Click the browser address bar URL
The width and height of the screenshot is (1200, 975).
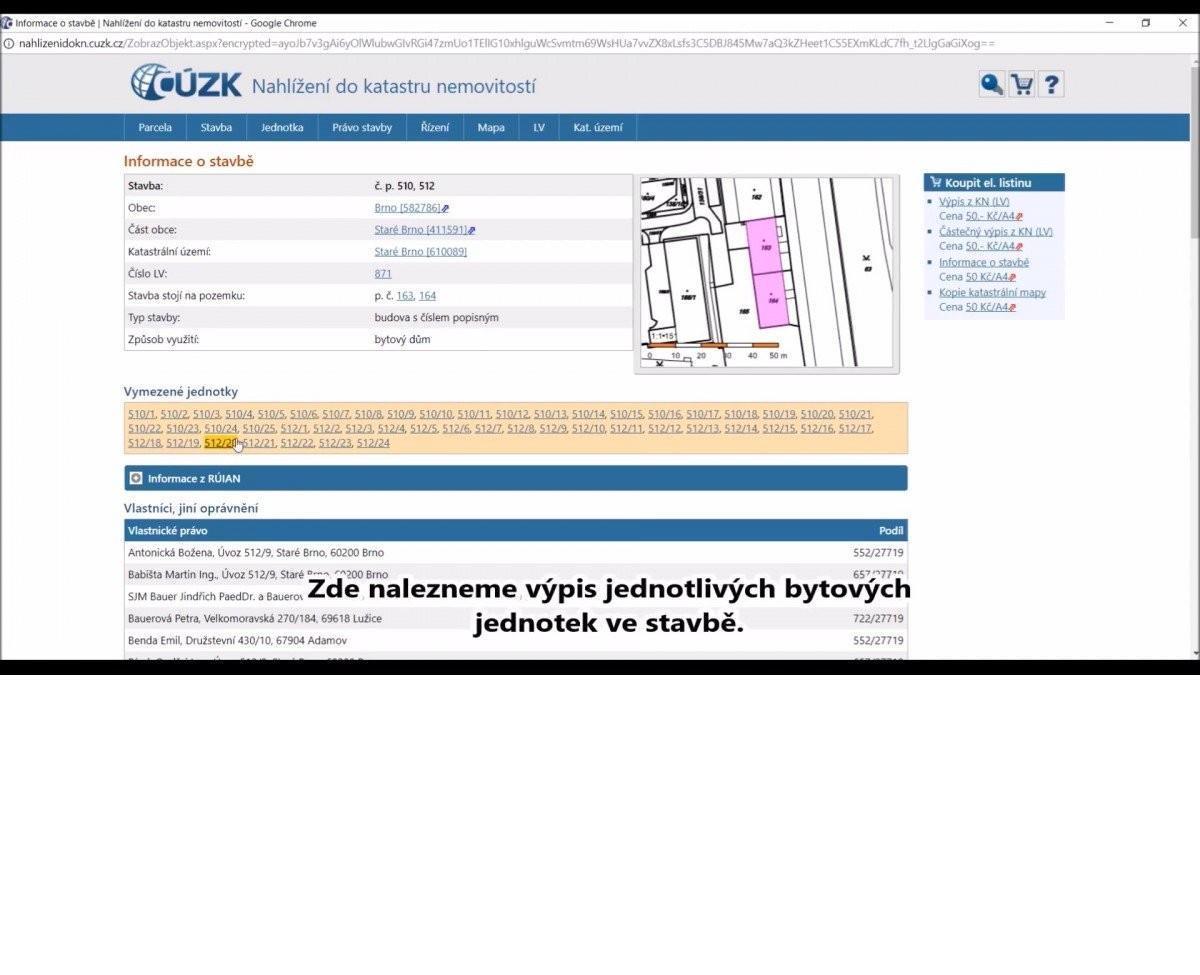pos(507,44)
